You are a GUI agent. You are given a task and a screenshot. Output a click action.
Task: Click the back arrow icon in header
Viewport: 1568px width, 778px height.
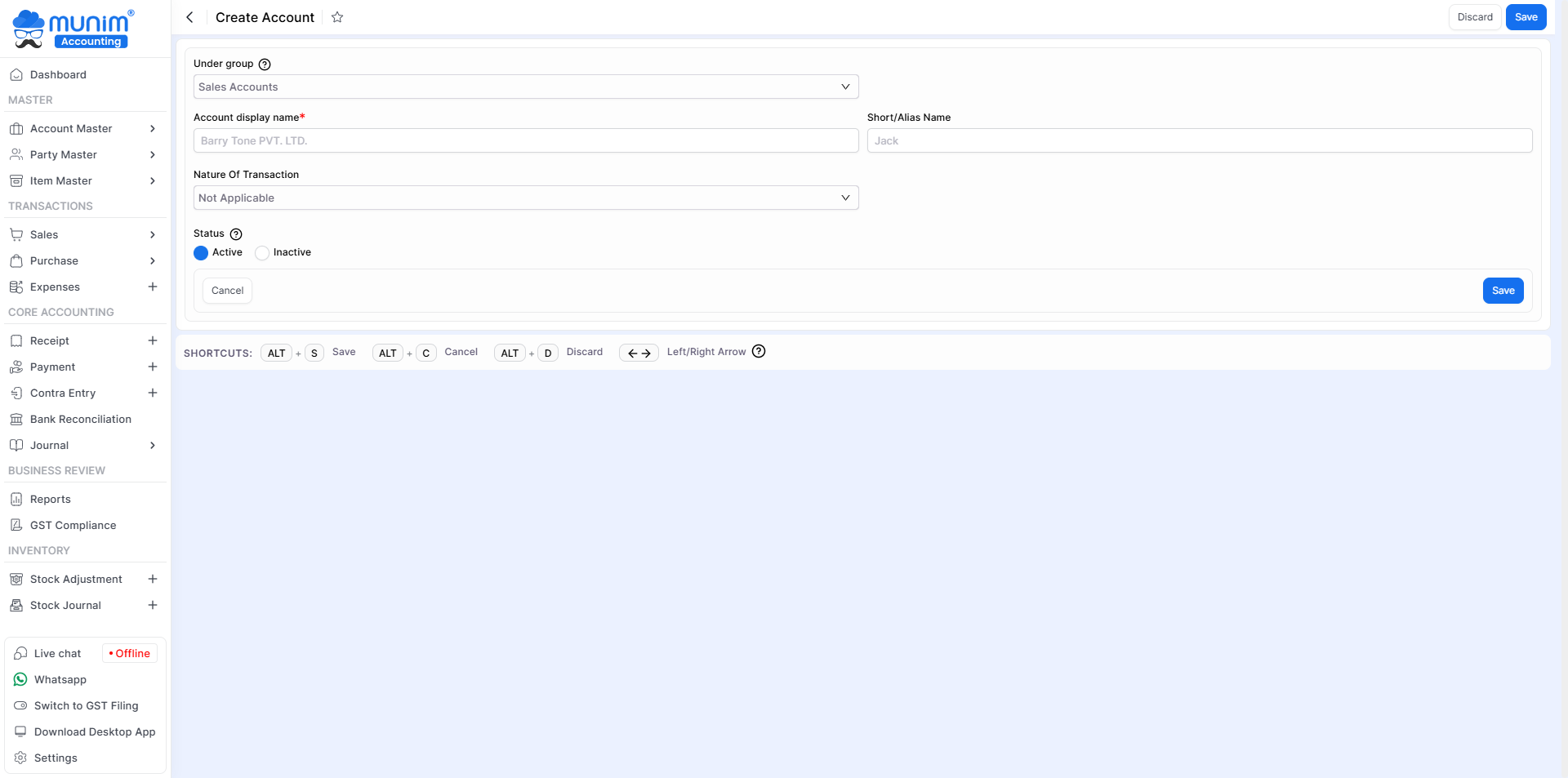[x=189, y=17]
